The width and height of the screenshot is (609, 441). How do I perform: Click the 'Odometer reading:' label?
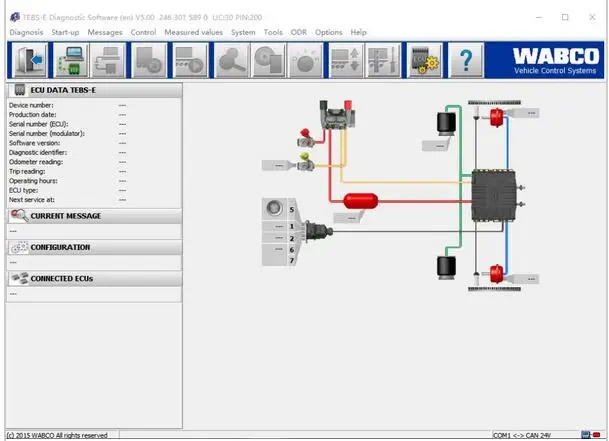coord(36,162)
